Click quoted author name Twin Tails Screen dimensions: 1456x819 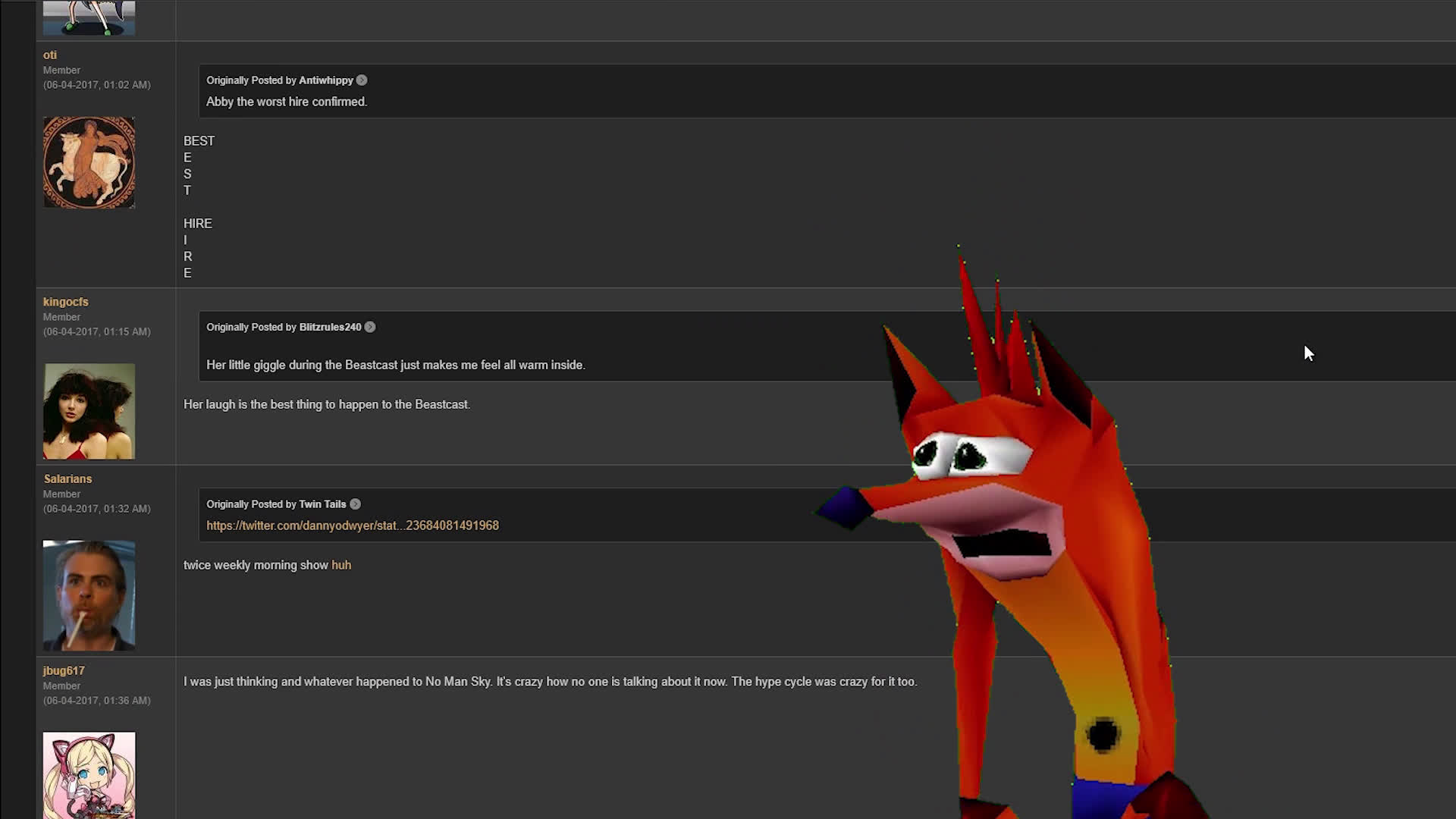pos(322,504)
